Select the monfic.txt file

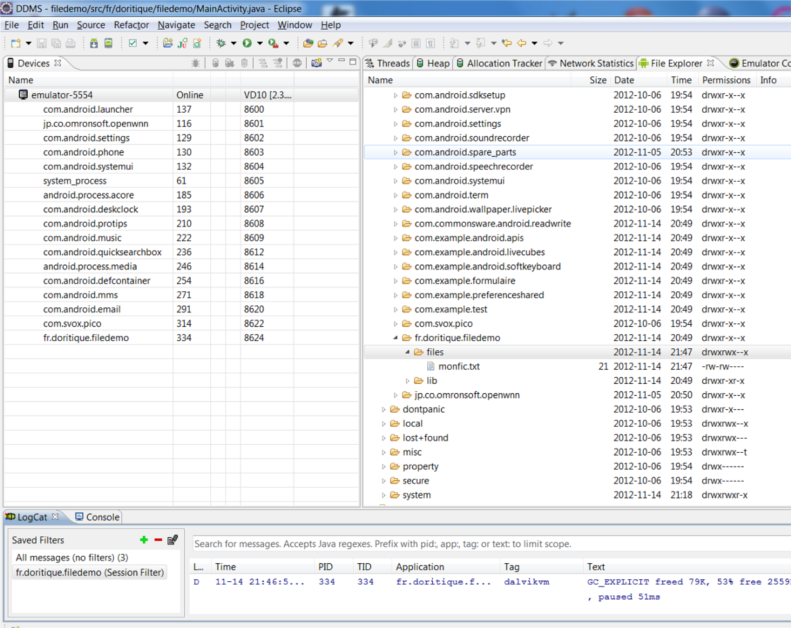point(458,366)
